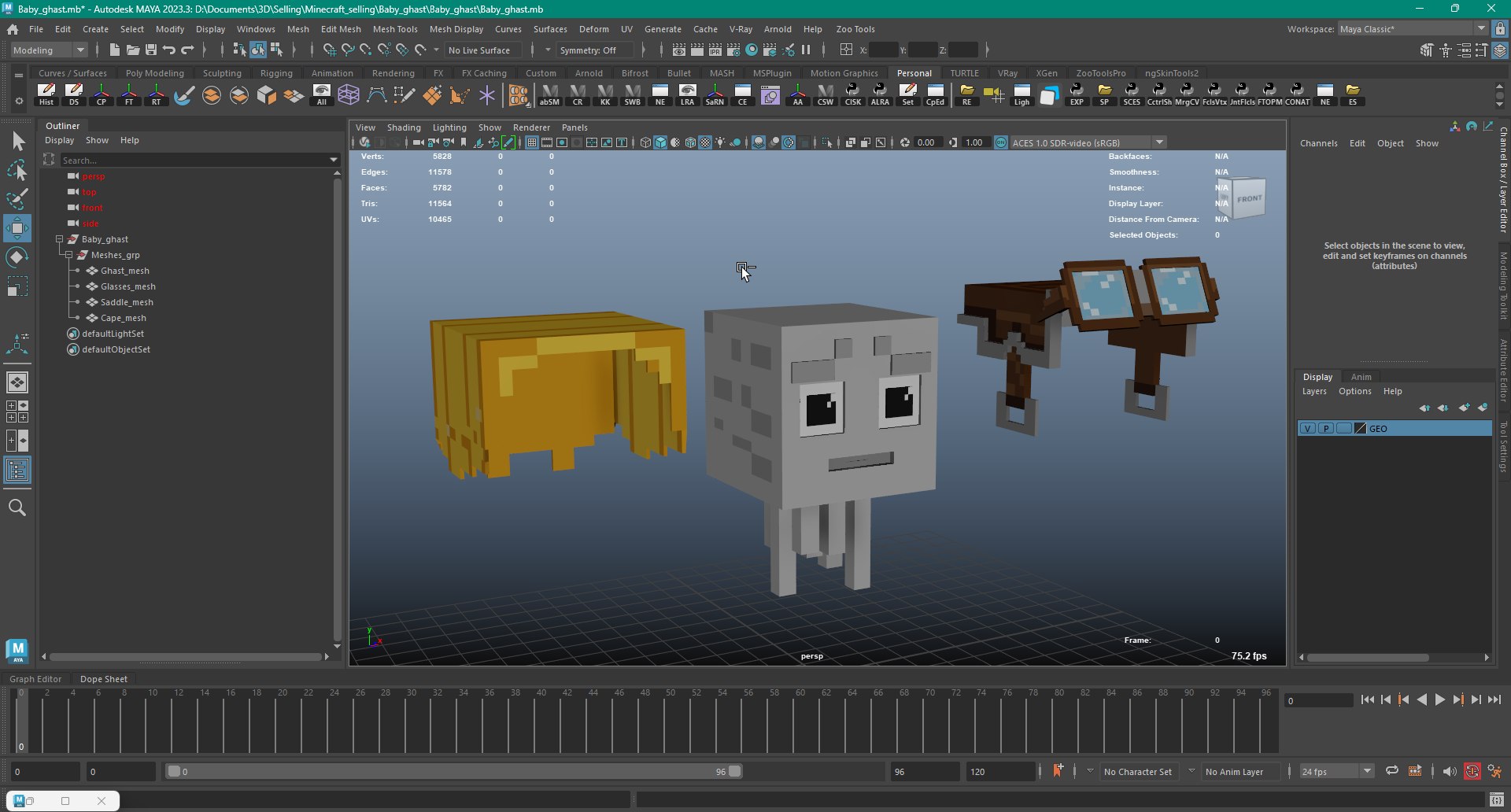This screenshot has height=812, width=1511.
Task: Click the sculpt brush shelf icon
Action: (x=184, y=95)
